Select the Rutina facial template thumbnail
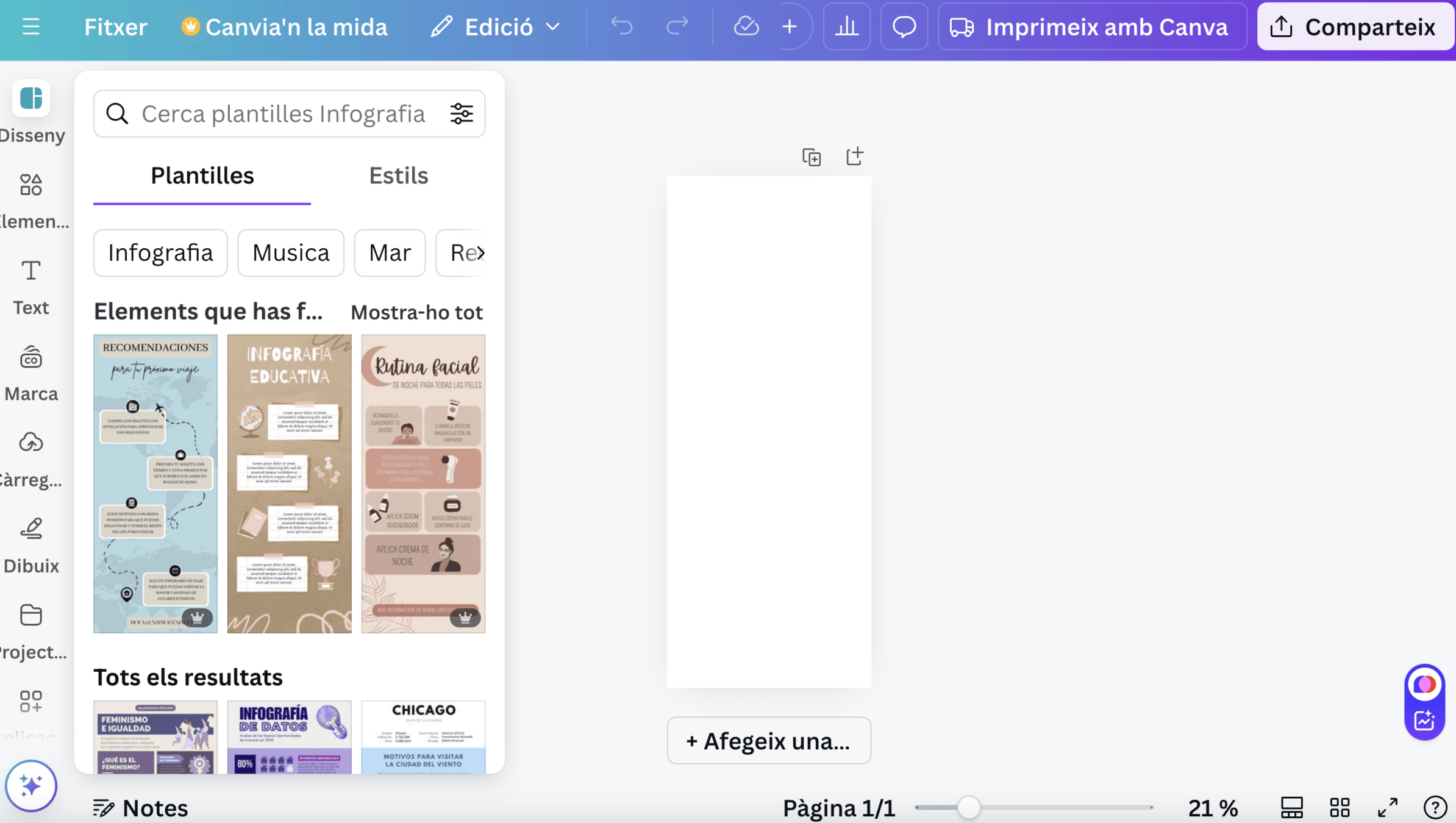 423,483
